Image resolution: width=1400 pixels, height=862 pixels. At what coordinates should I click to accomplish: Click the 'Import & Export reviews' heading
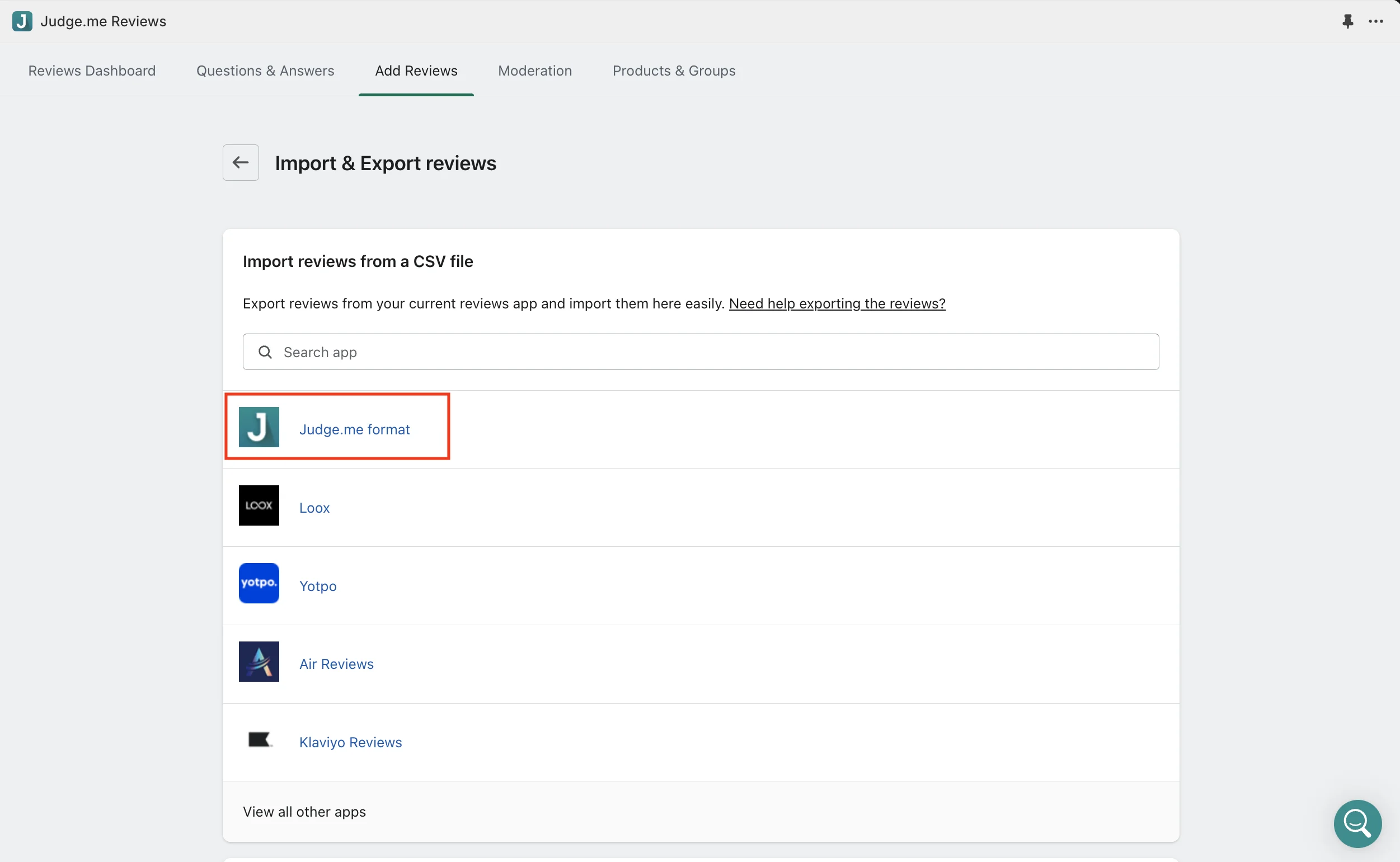point(385,163)
